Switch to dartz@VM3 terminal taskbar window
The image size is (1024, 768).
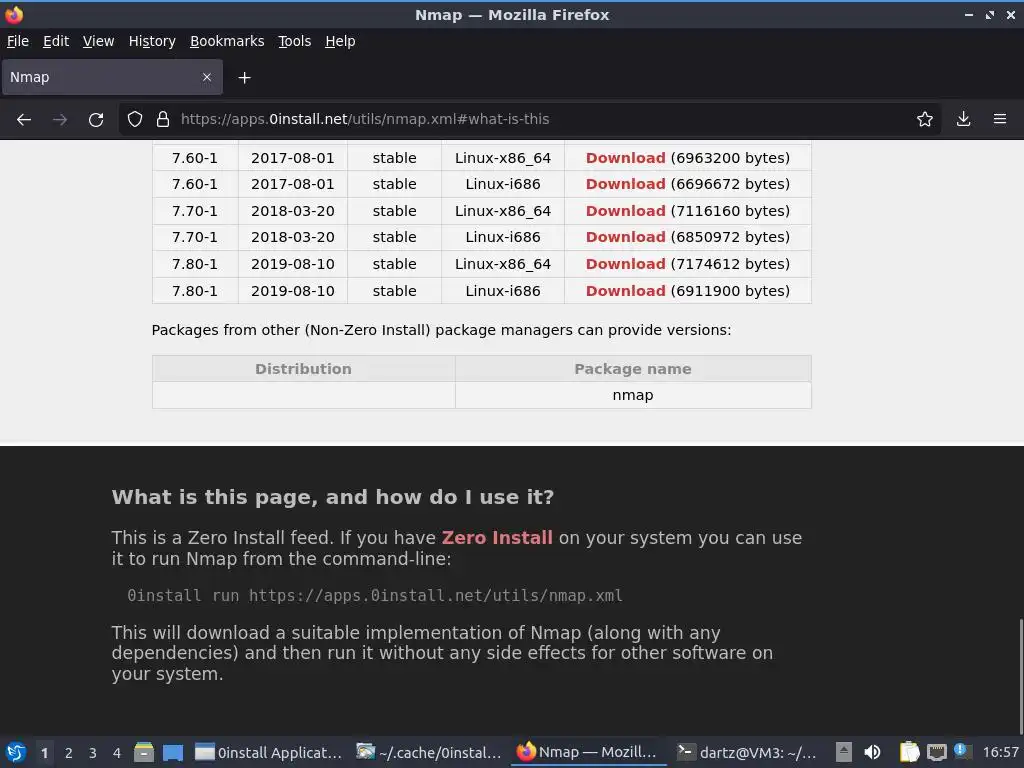point(748,753)
